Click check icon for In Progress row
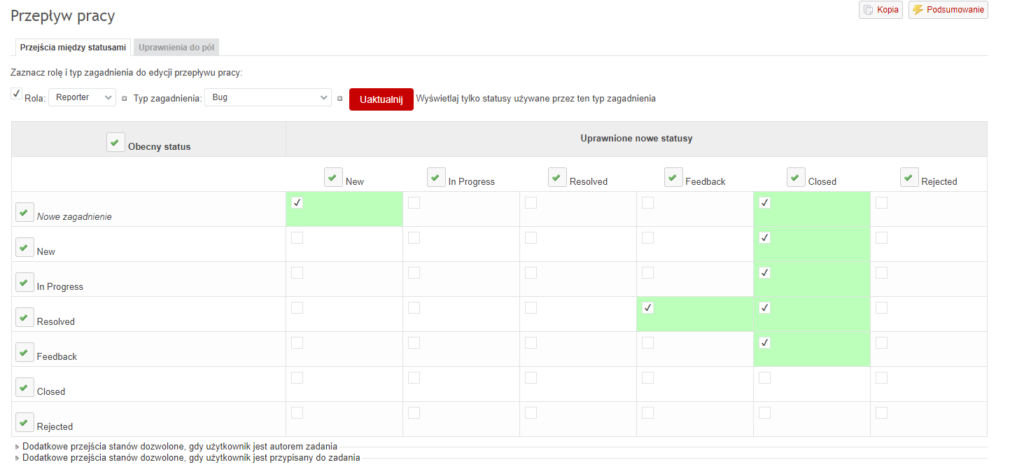 click(x=25, y=283)
